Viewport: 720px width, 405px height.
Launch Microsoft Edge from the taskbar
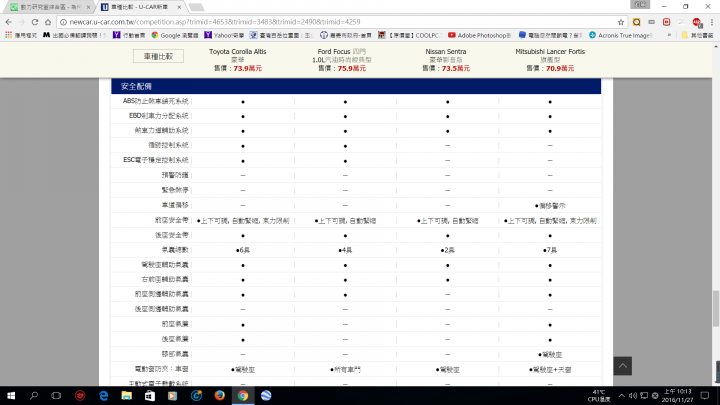click(103, 395)
